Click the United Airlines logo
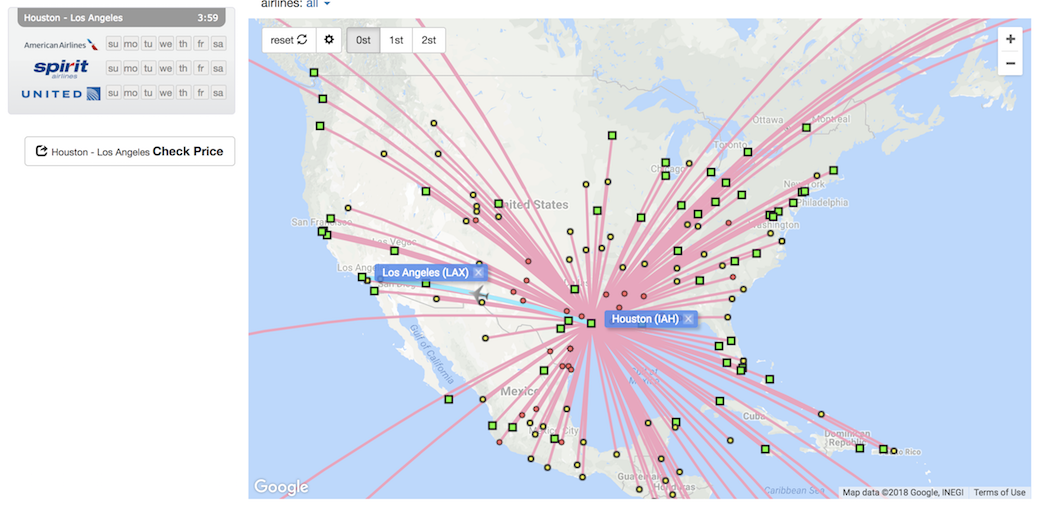Image resolution: width=1040 pixels, height=506 pixels. pos(60,93)
